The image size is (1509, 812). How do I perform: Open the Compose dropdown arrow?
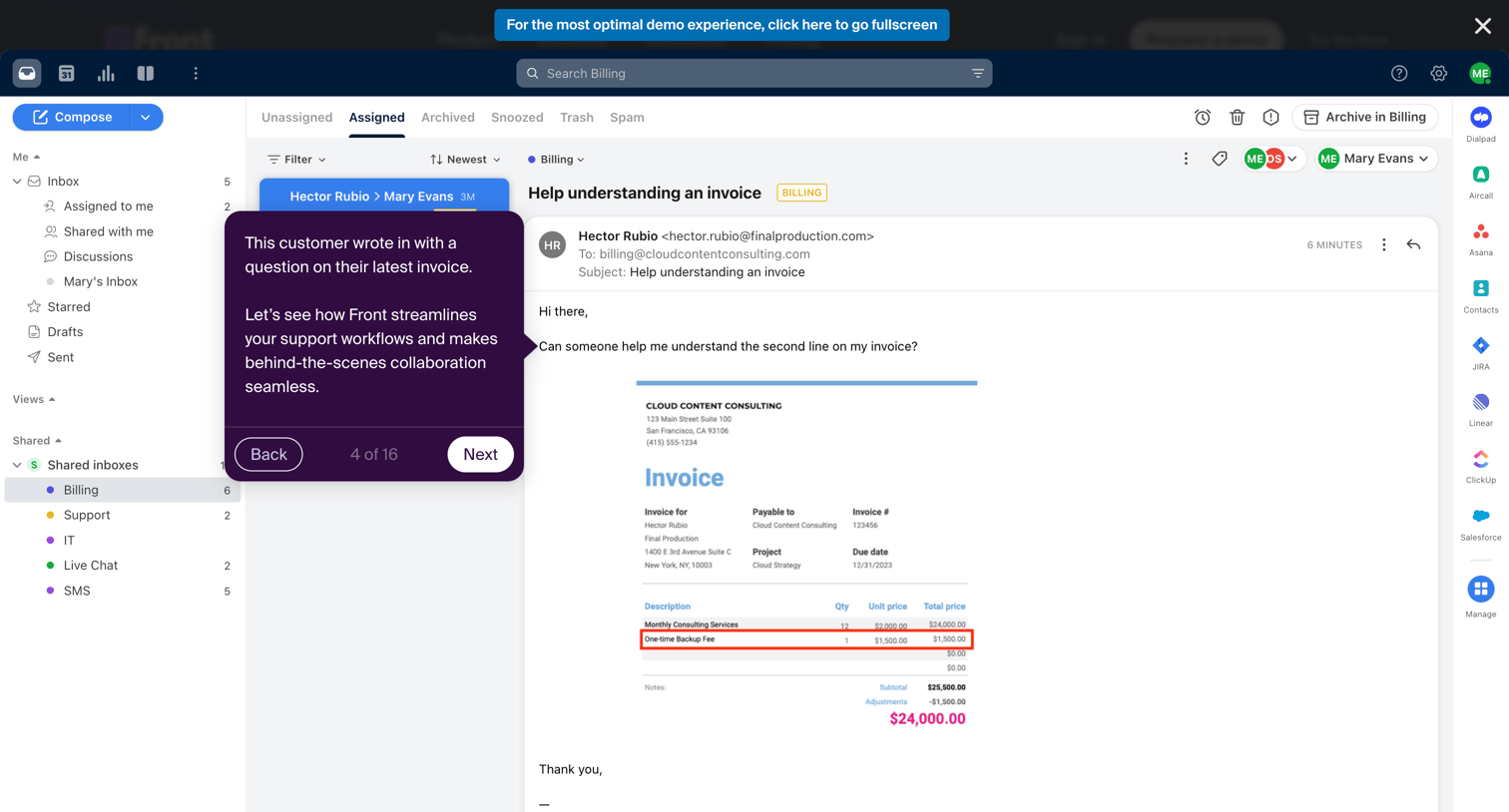tap(146, 117)
